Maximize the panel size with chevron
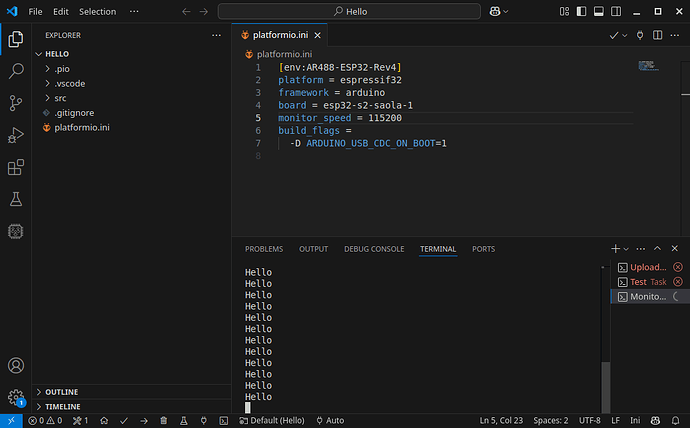The height and width of the screenshot is (428, 690). (x=657, y=249)
